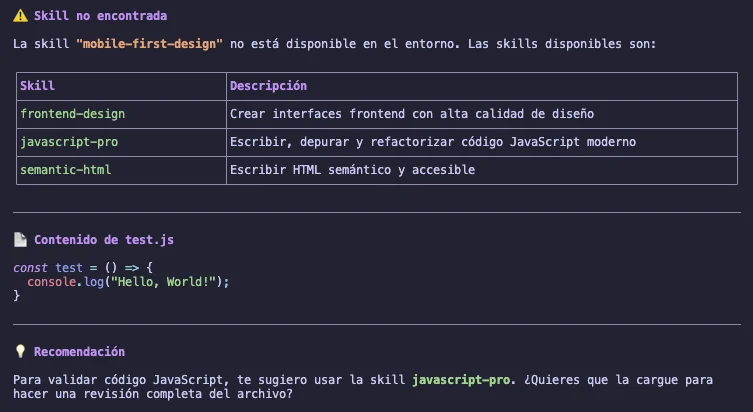The height and width of the screenshot is (412, 753).
Task: Click 'Escribir, depurar y refactorizar código JavaScript moderno'
Action: [x=433, y=142]
